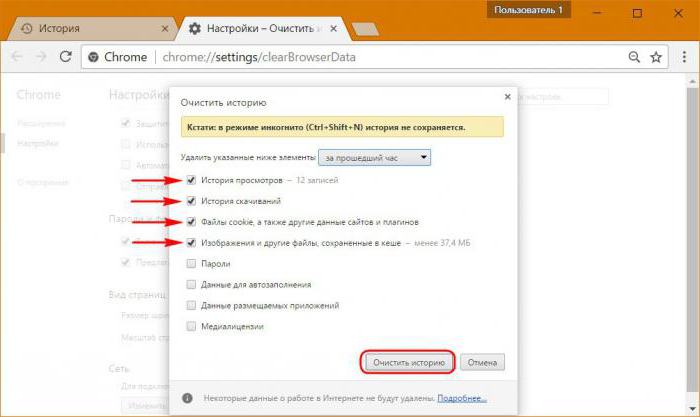Close the Очистить историю dialog with X
The height and width of the screenshot is (417, 700).
pos(508,96)
